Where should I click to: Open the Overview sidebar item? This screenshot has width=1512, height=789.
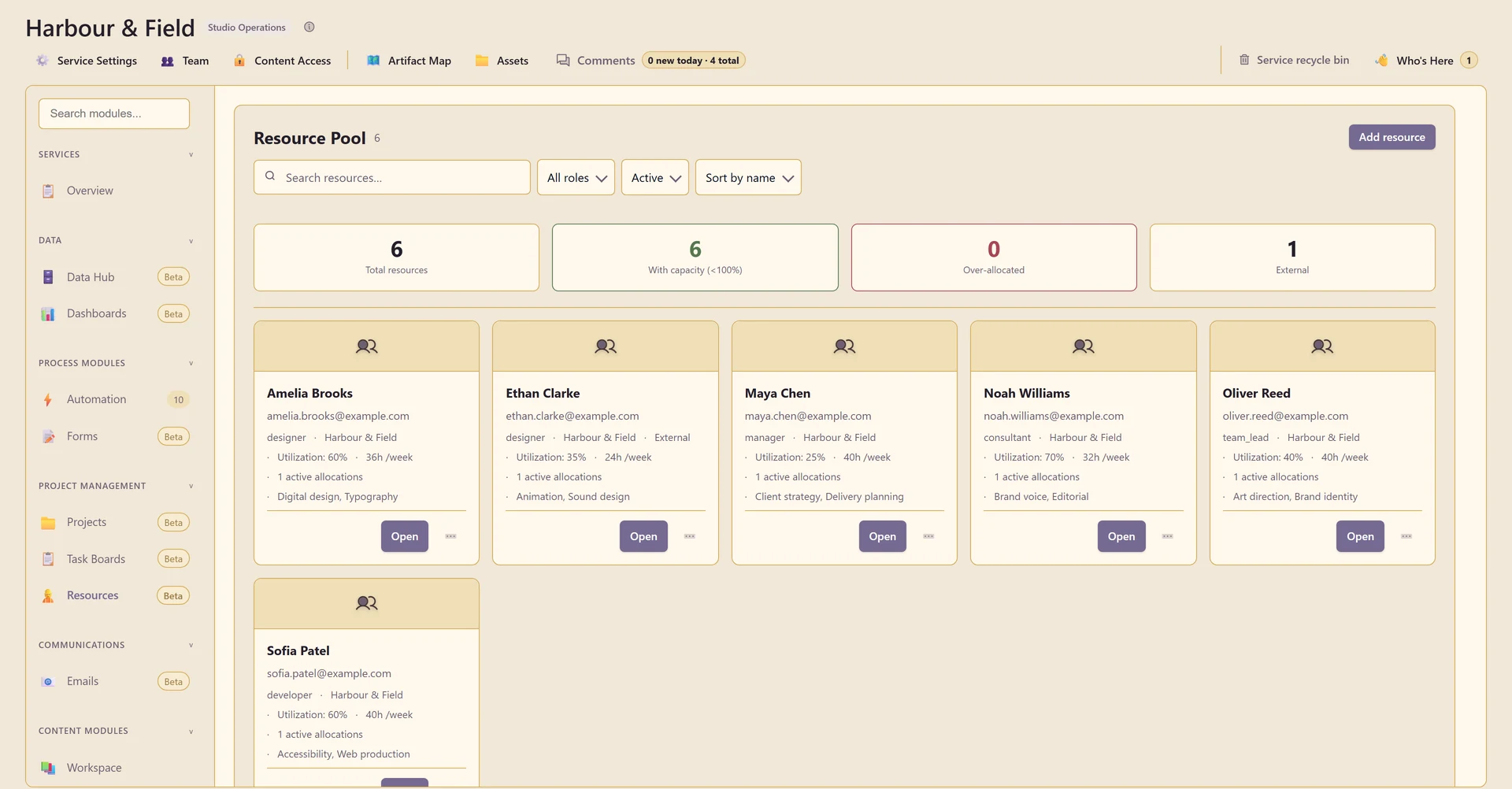(x=114, y=191)
